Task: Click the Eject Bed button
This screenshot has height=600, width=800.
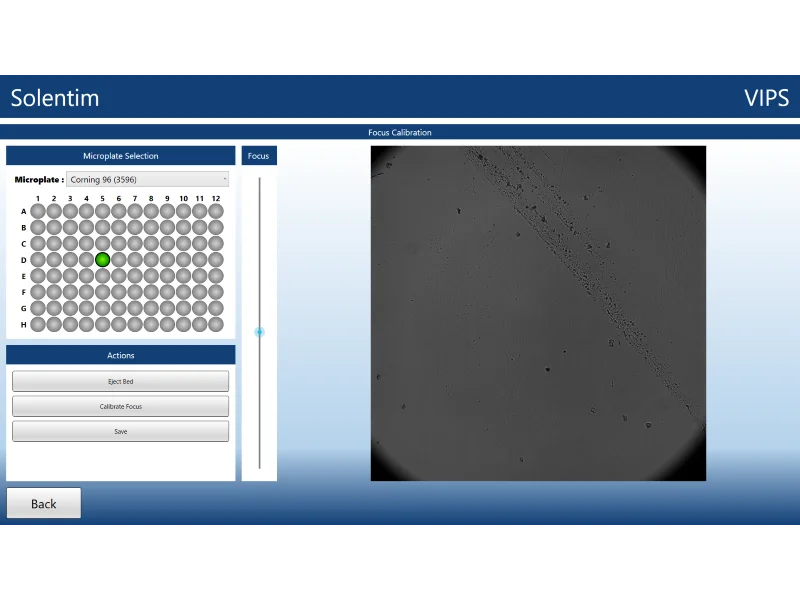Action: click(x=120, y=381)
